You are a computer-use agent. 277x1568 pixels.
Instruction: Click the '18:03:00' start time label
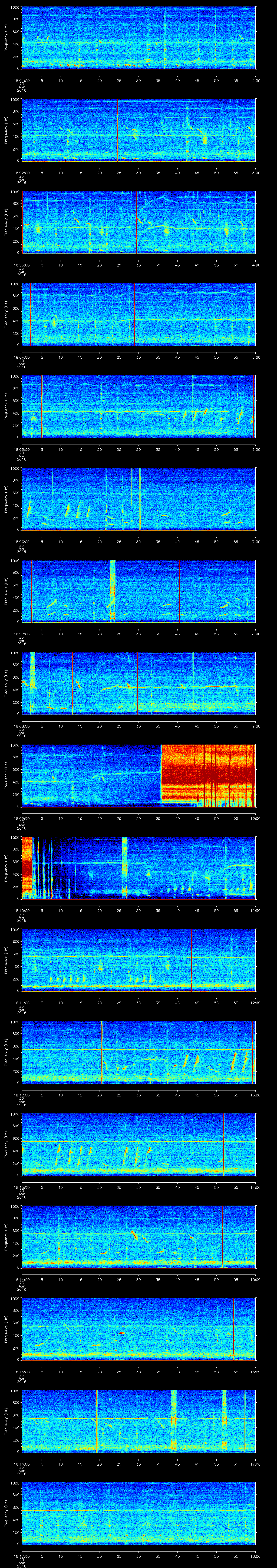(21, 265)
